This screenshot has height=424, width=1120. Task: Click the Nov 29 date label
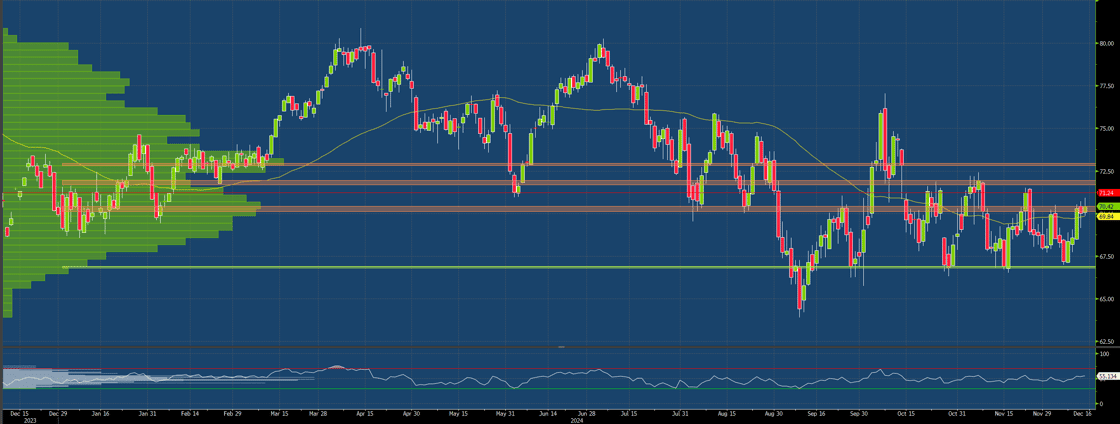pyautogui.click(x=1042, y=413)
